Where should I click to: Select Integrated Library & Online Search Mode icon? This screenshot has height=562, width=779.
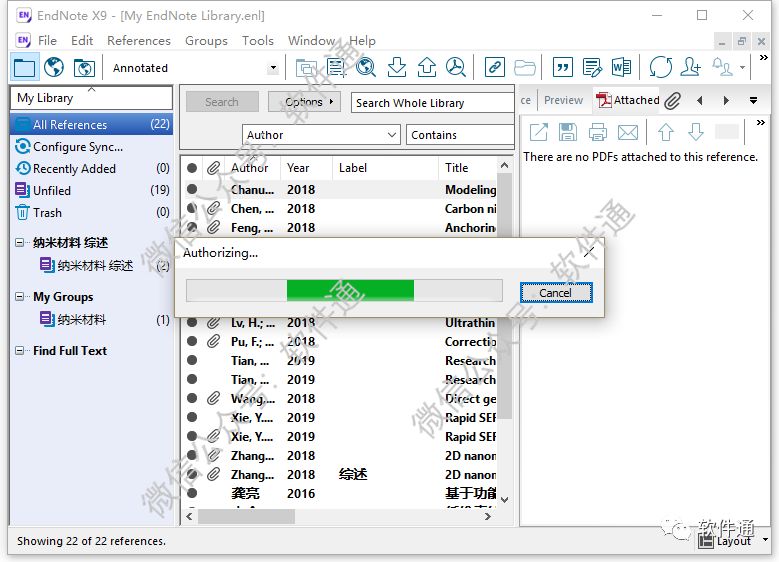click(x=84, y=68)
